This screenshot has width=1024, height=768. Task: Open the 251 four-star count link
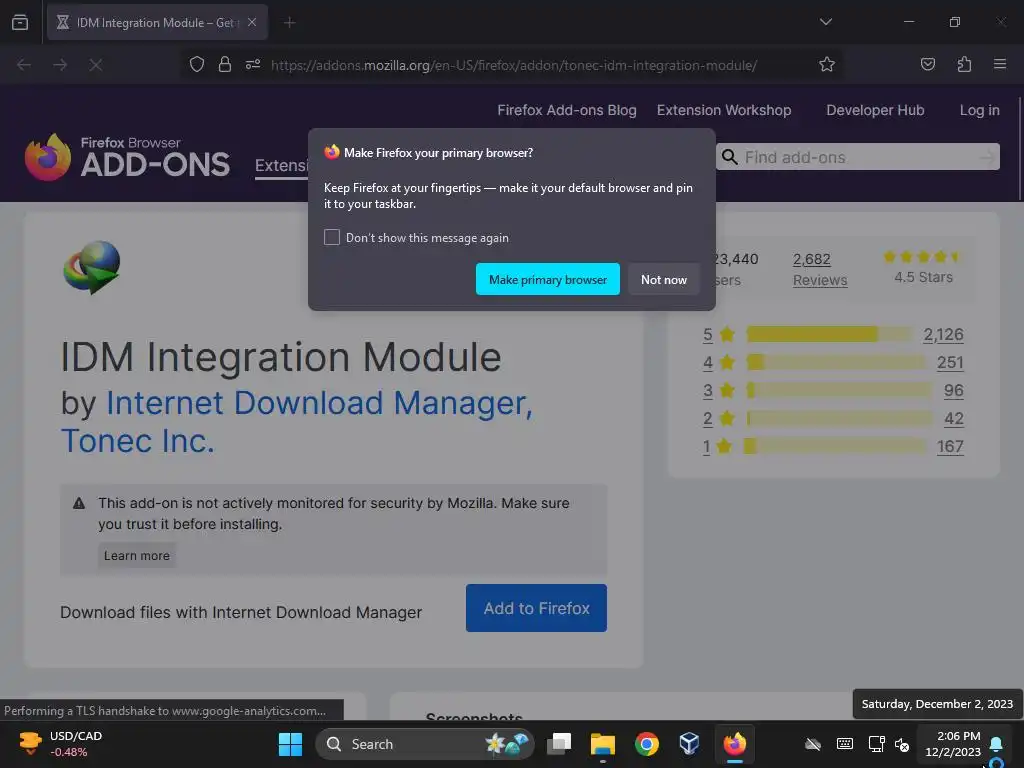[x=950, y=362]
